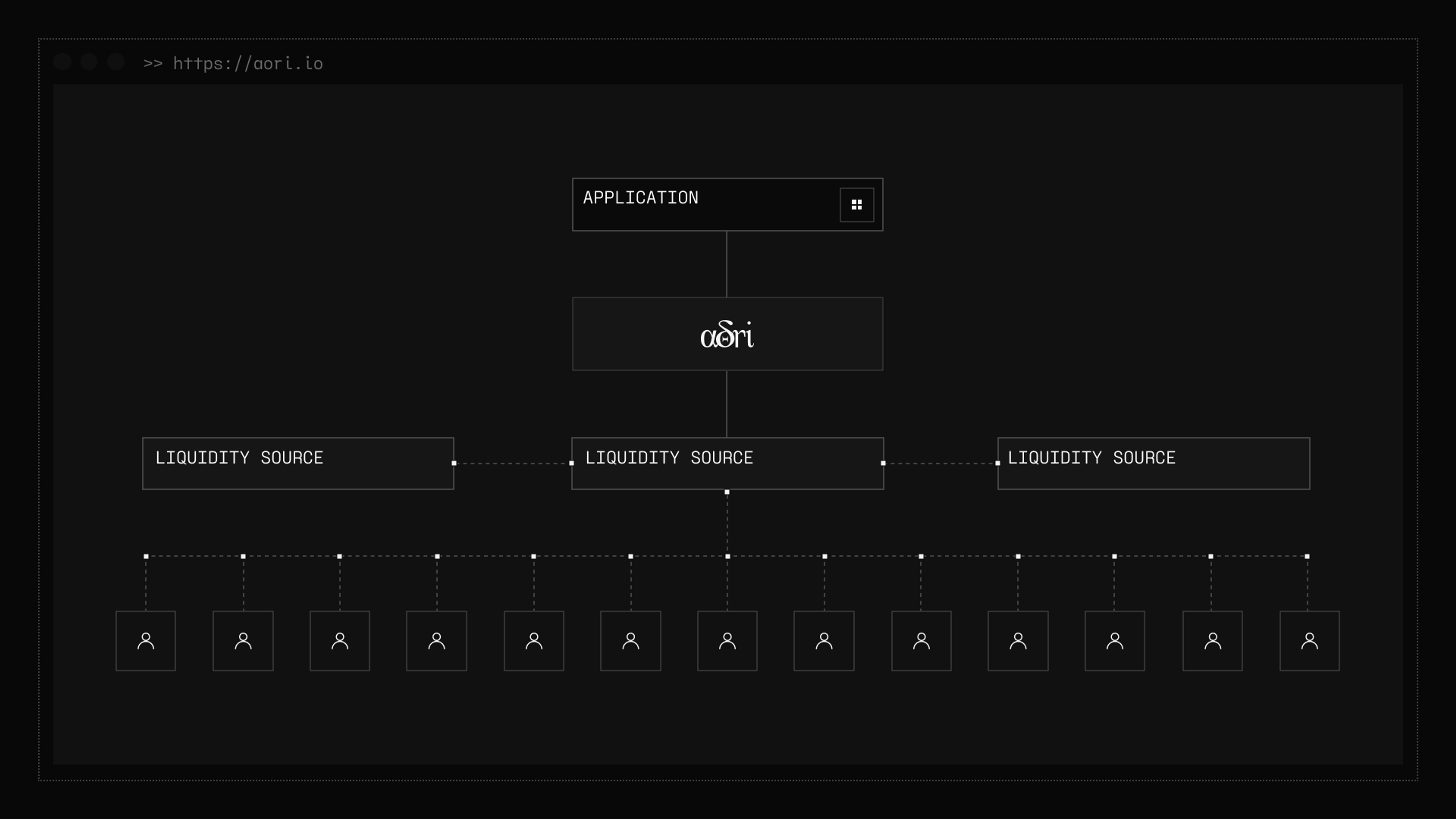The height and width of the screenshot is (819, 1456).
Task: Click the second user icon from left
Action: (x=243, y=641)
